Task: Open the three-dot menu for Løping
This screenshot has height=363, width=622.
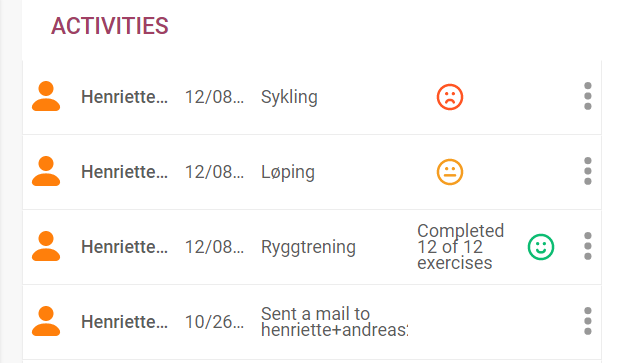Action: [588, 171]
